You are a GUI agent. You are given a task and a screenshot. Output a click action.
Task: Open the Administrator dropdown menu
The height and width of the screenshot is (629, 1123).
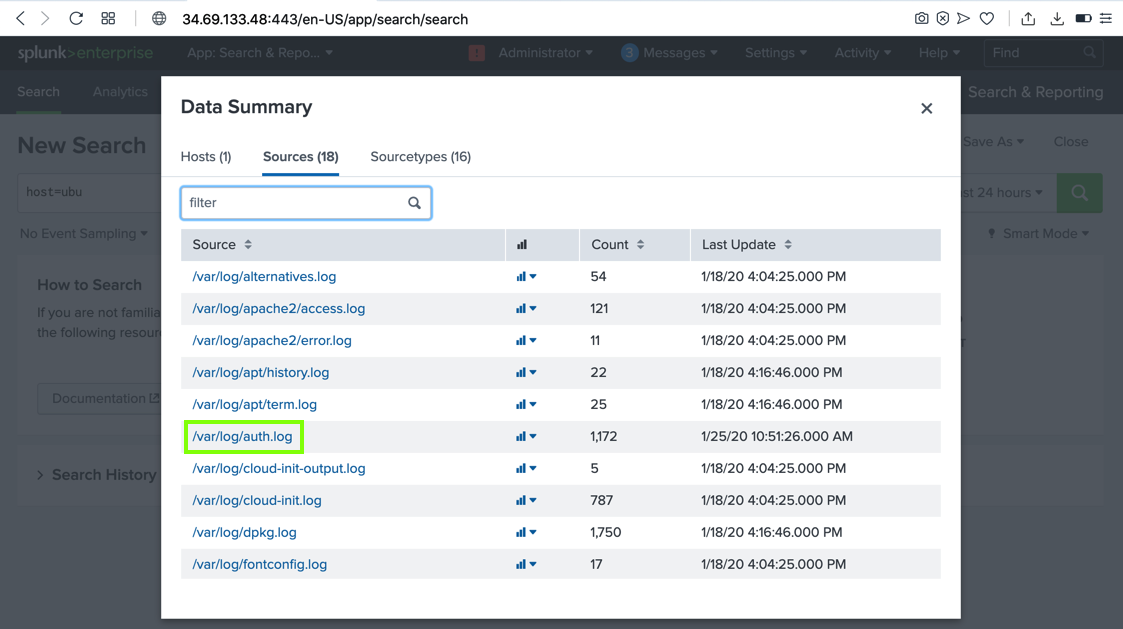(x=546, y=53)
